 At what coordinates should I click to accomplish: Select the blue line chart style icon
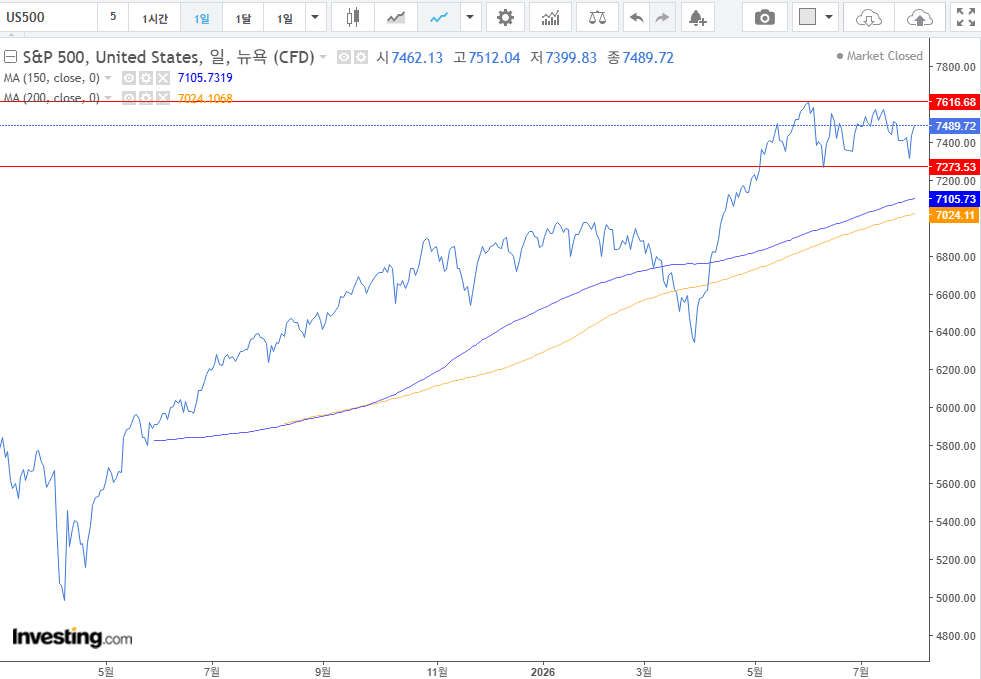pos(439,18)
